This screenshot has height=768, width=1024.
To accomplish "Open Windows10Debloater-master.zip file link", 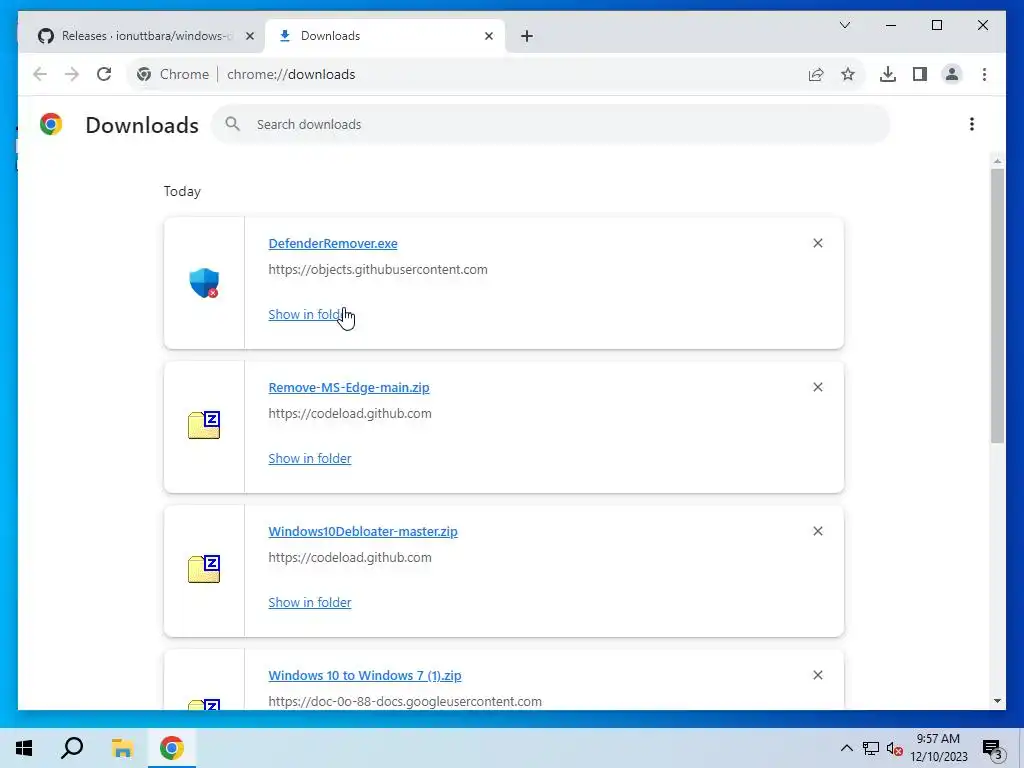I will [x=362, y=532].
